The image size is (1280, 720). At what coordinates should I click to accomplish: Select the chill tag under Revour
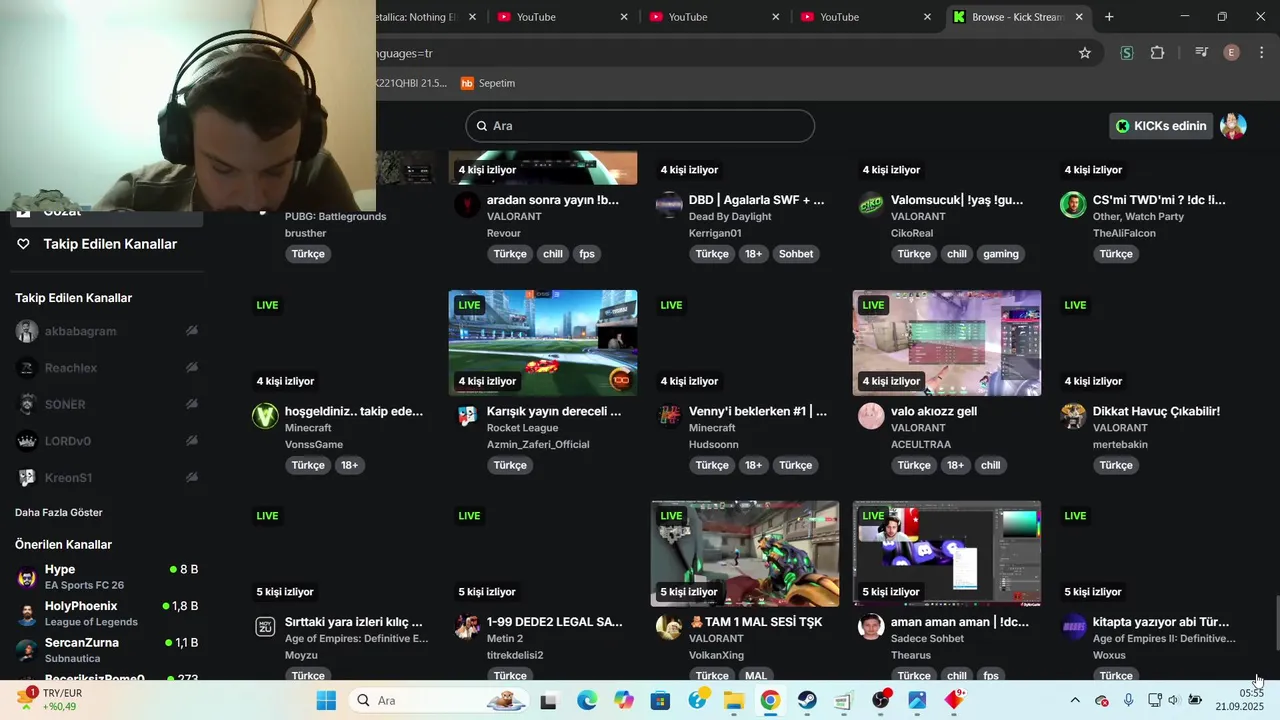(553, 254)
